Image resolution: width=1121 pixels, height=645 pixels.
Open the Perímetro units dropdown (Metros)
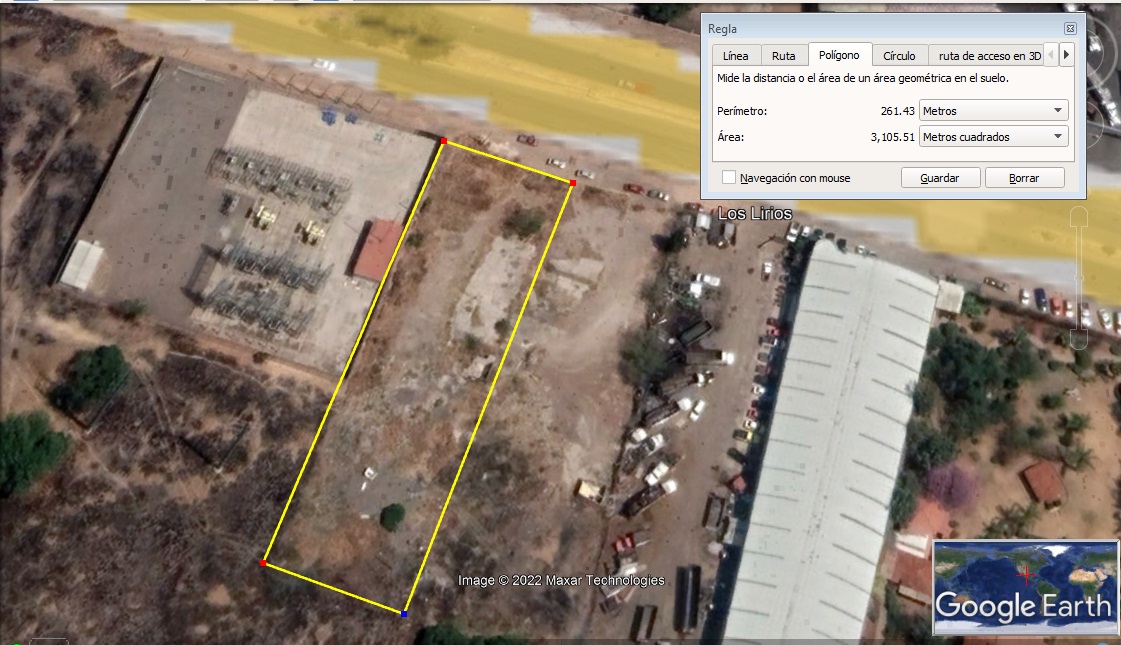coord(993,110)
